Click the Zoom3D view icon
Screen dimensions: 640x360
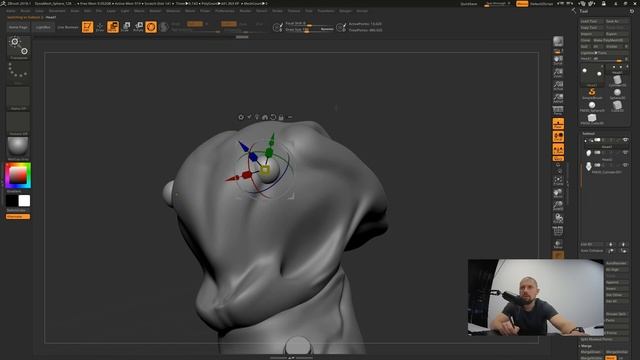tap(558, 205)
